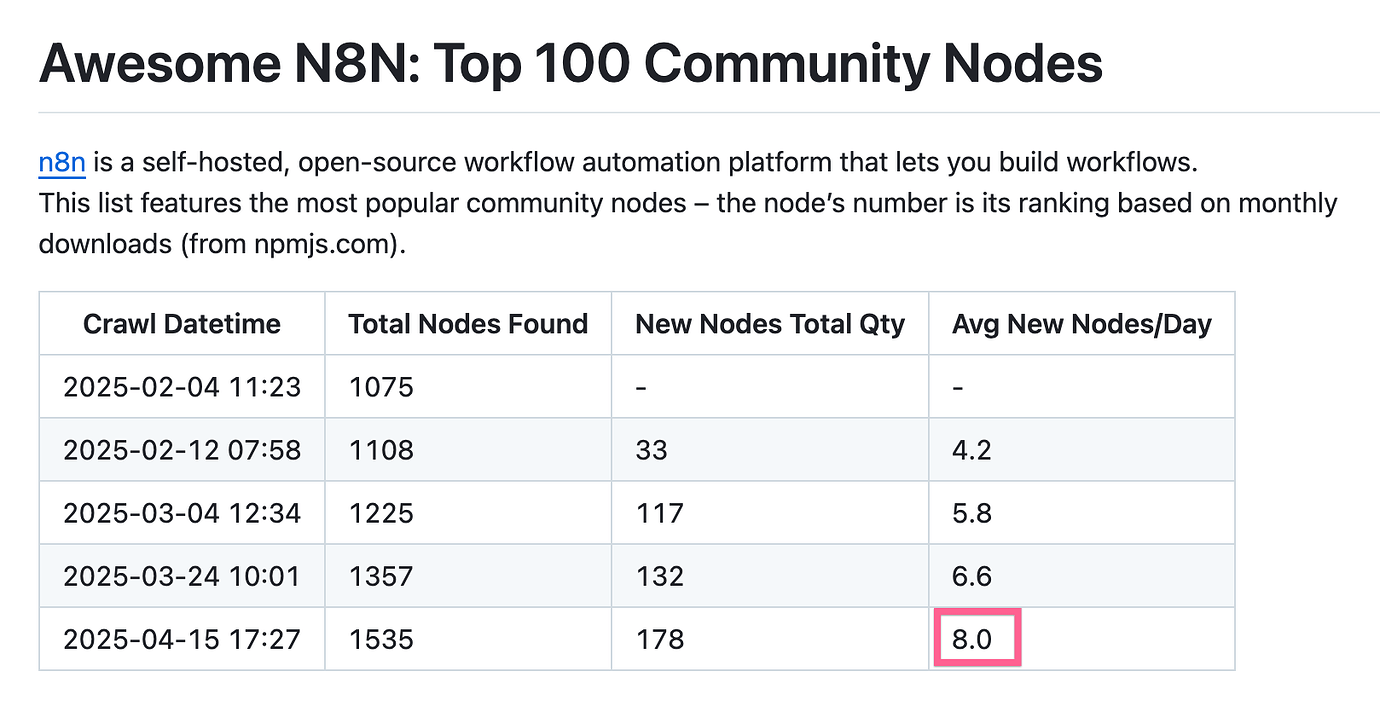Viewport: 1380px width, 706px height.
Task: Click the 1535 total nodes value
Action: (377, 638)
